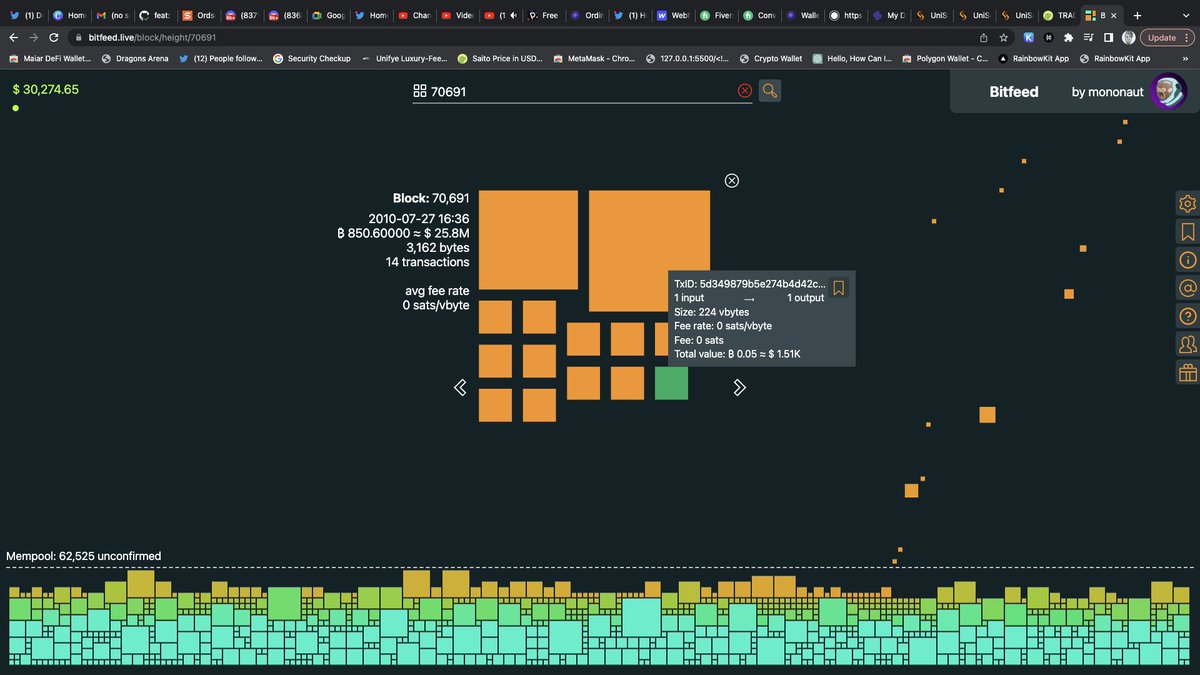Click the magnifying glass search icon

coord(769,90)
